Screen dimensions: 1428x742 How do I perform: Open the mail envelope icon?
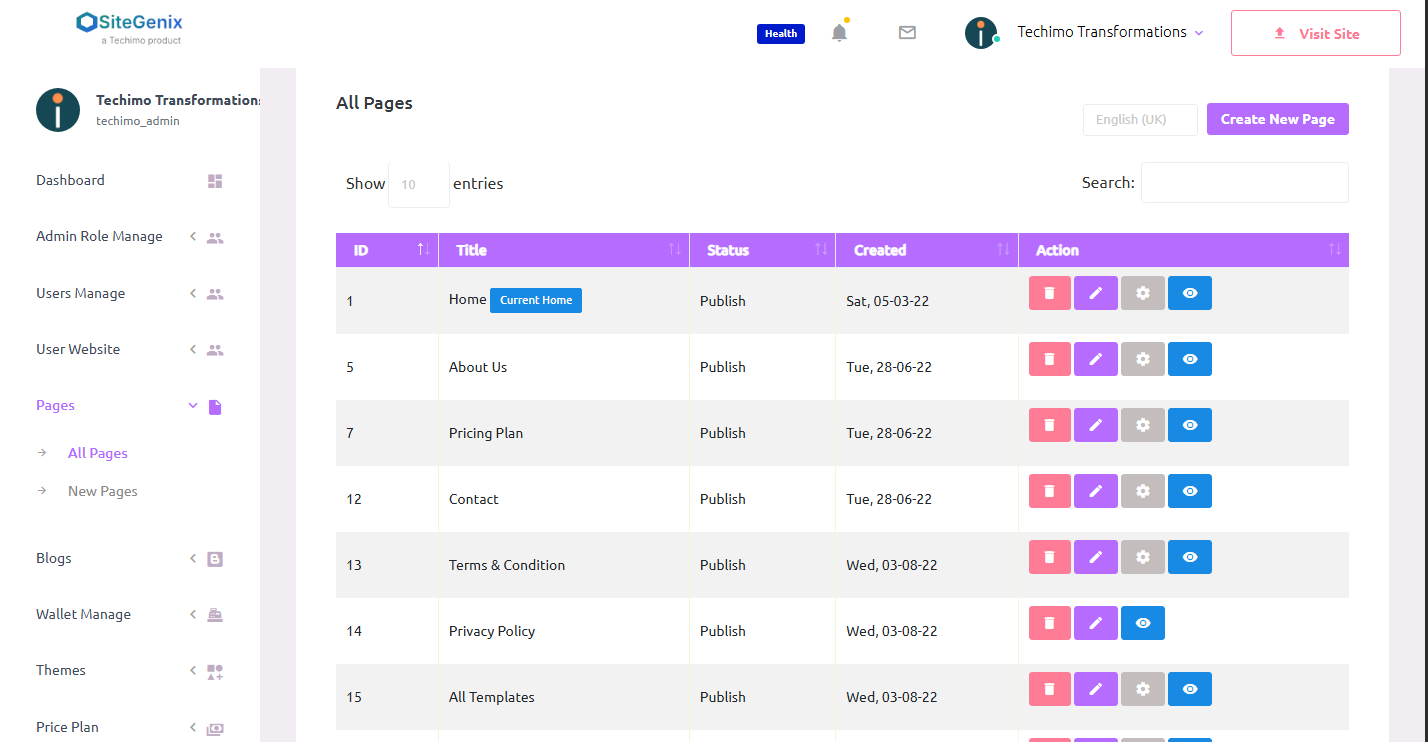click(907, 33)
